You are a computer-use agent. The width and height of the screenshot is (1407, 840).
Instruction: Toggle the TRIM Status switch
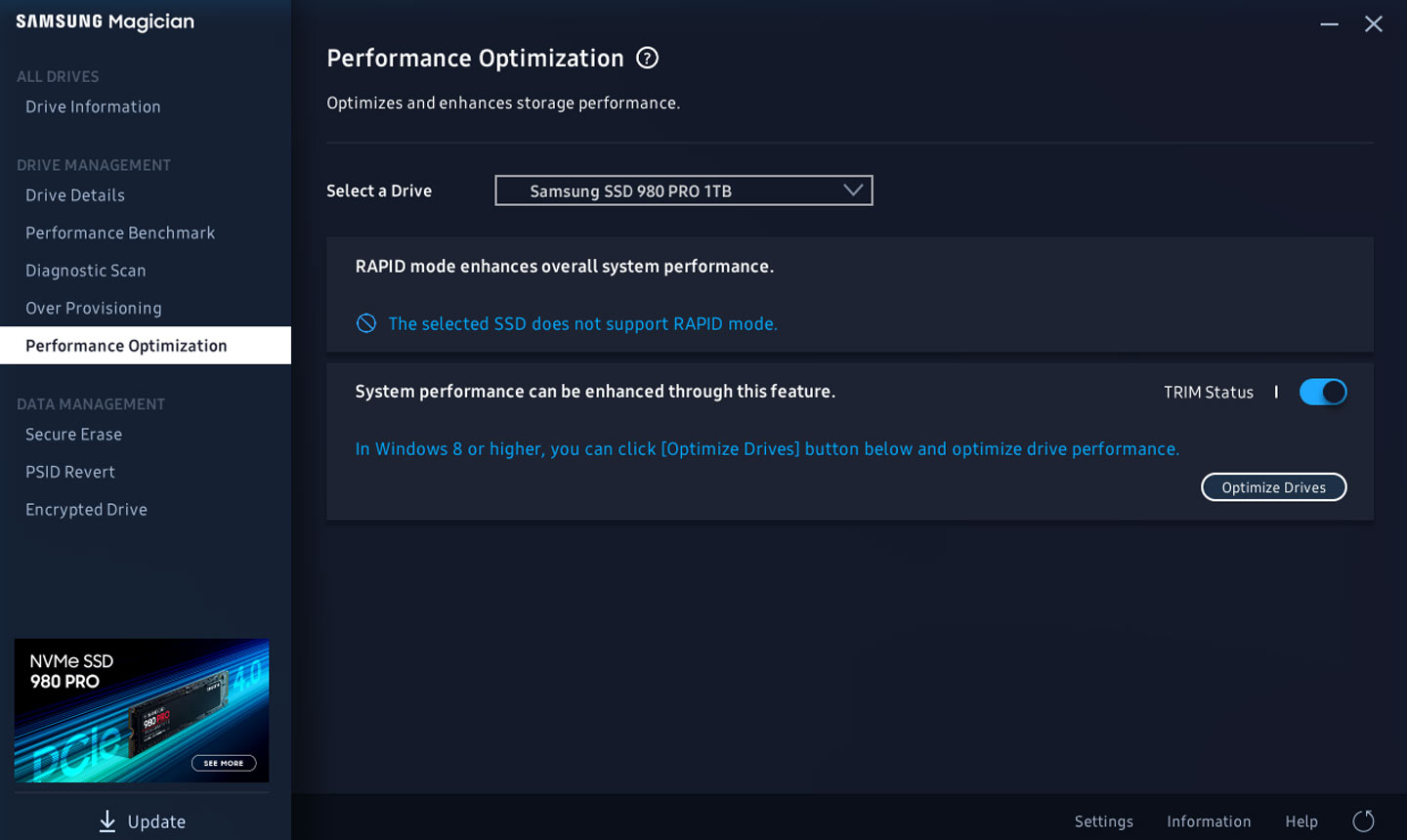tap(1323, 392)
